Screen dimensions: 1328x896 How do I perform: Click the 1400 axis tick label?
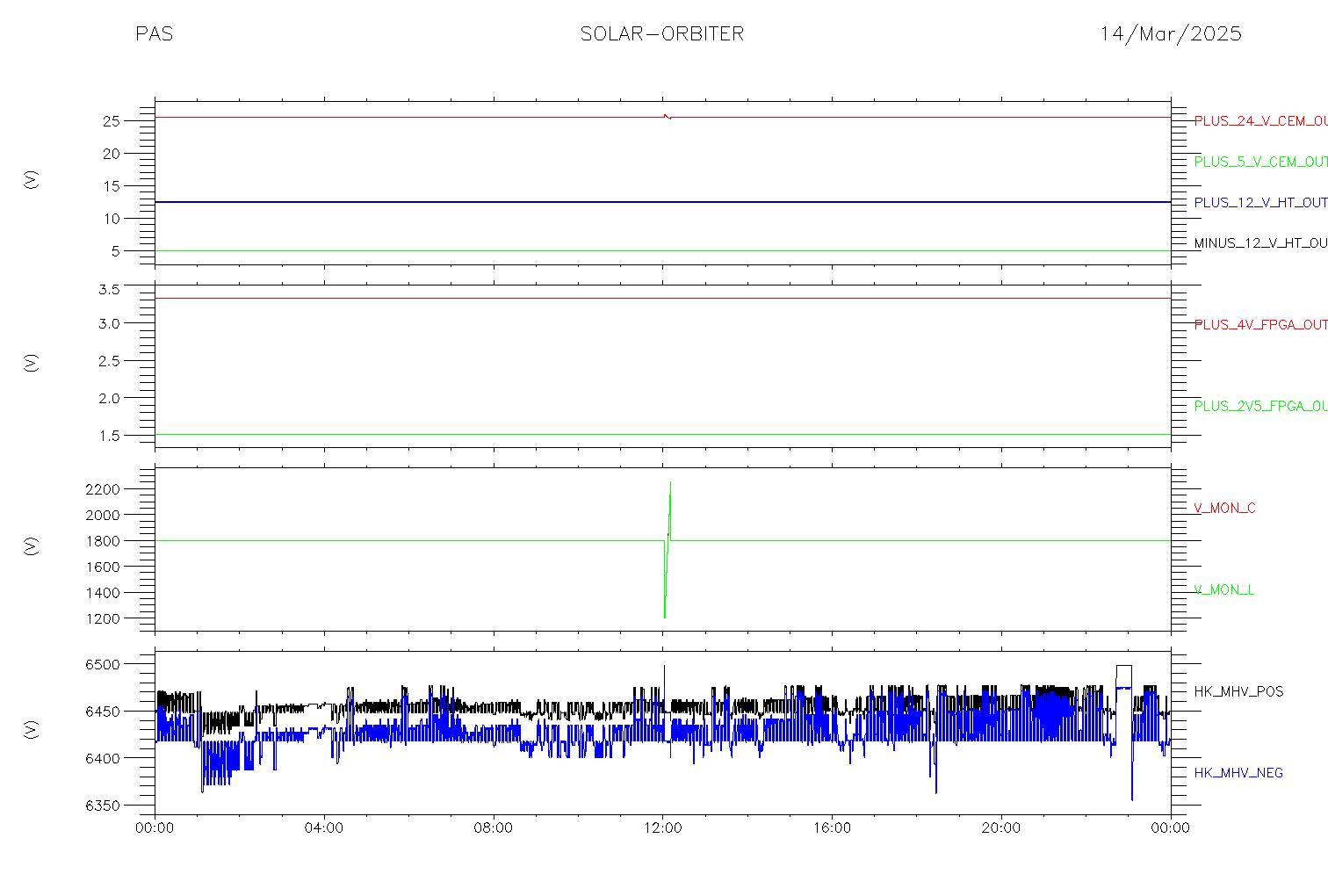coord(103,593)
